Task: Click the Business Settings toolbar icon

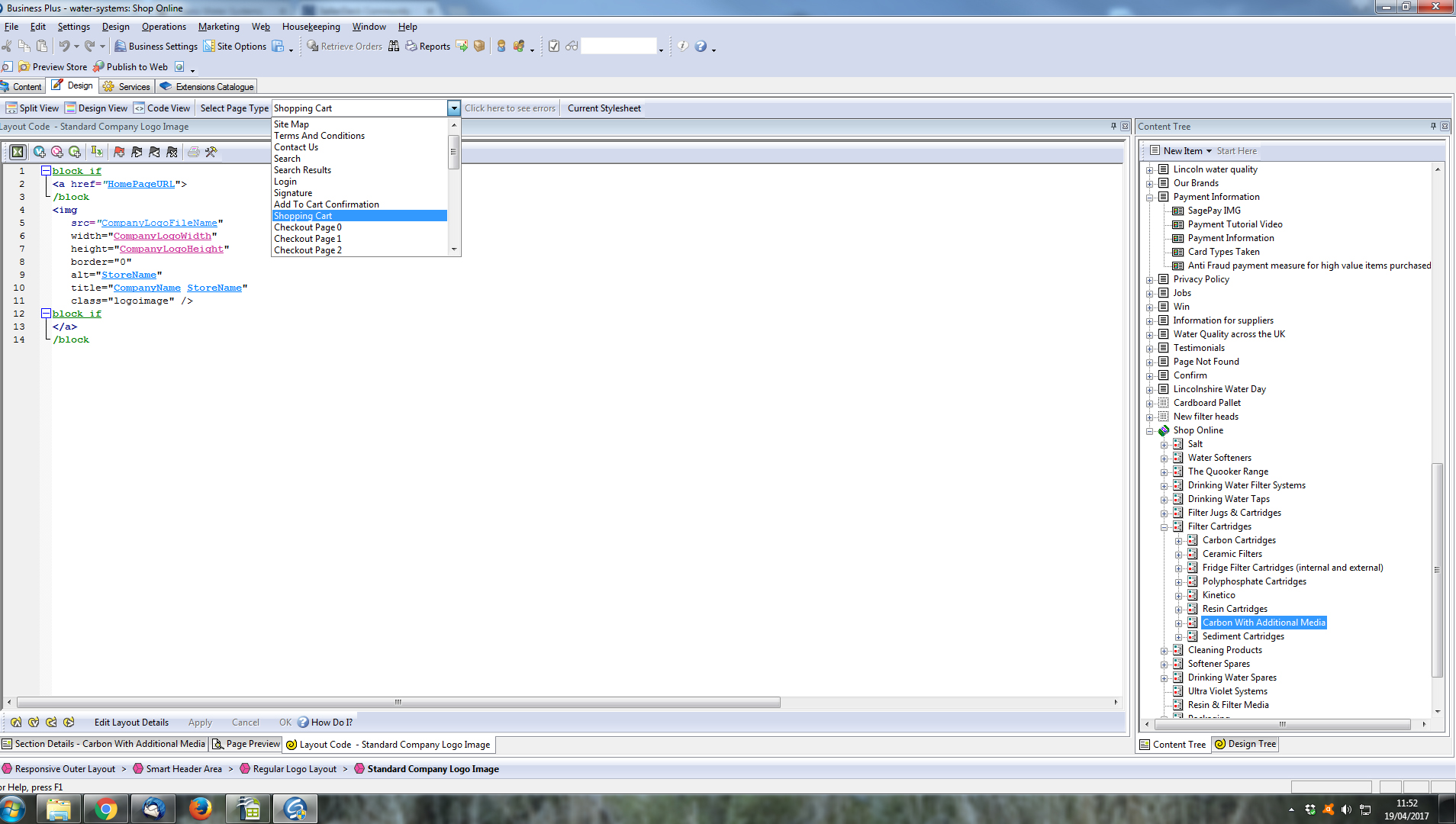Action: pyautogui.click(x=121, y=47)
